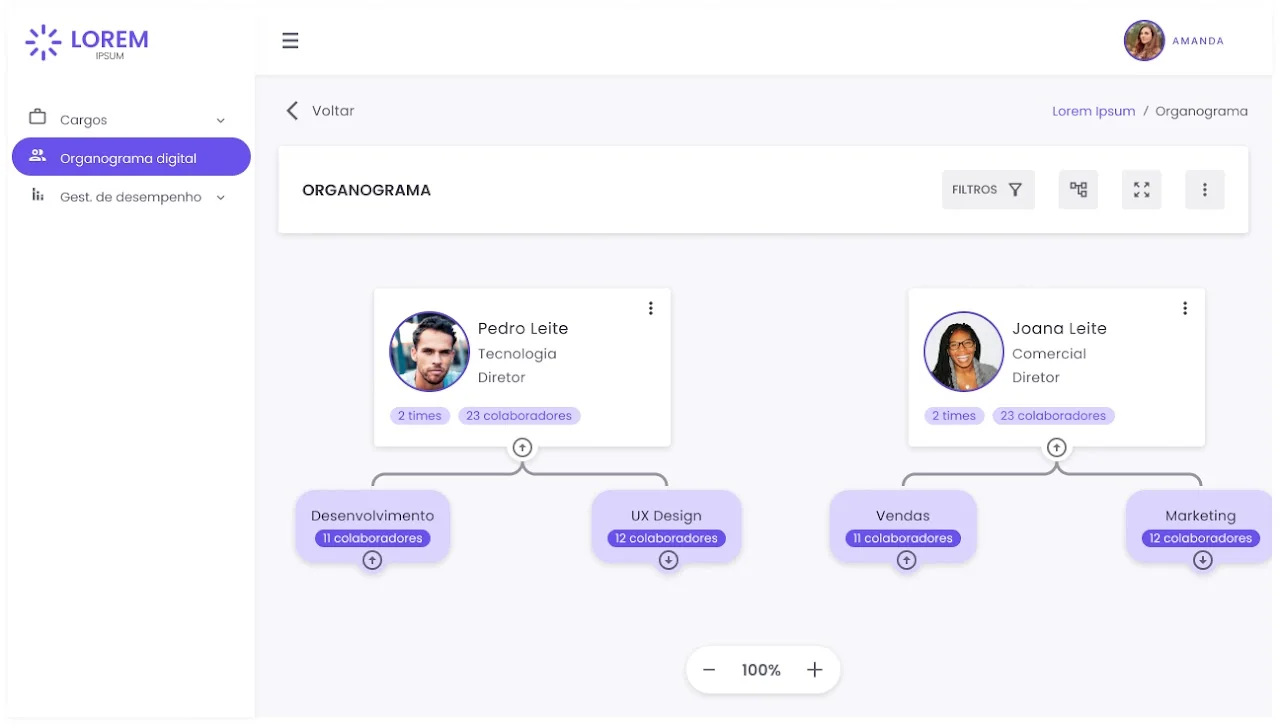This screenshot has width=1280, height=727.
Task: Expand the UX Design team node
Action: coord(668,561)
